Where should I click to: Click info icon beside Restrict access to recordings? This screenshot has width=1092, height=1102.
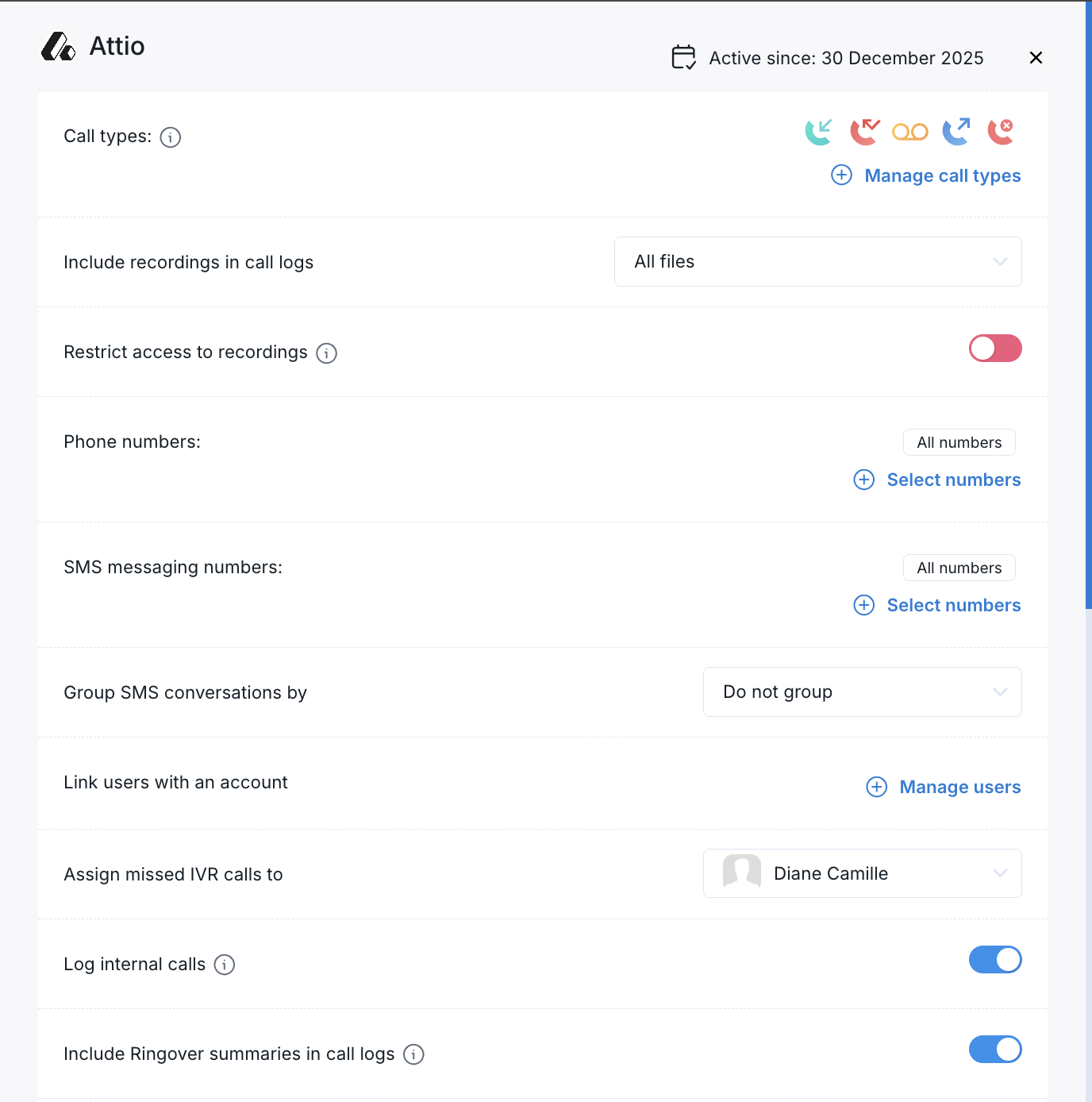tap(326, 353)
